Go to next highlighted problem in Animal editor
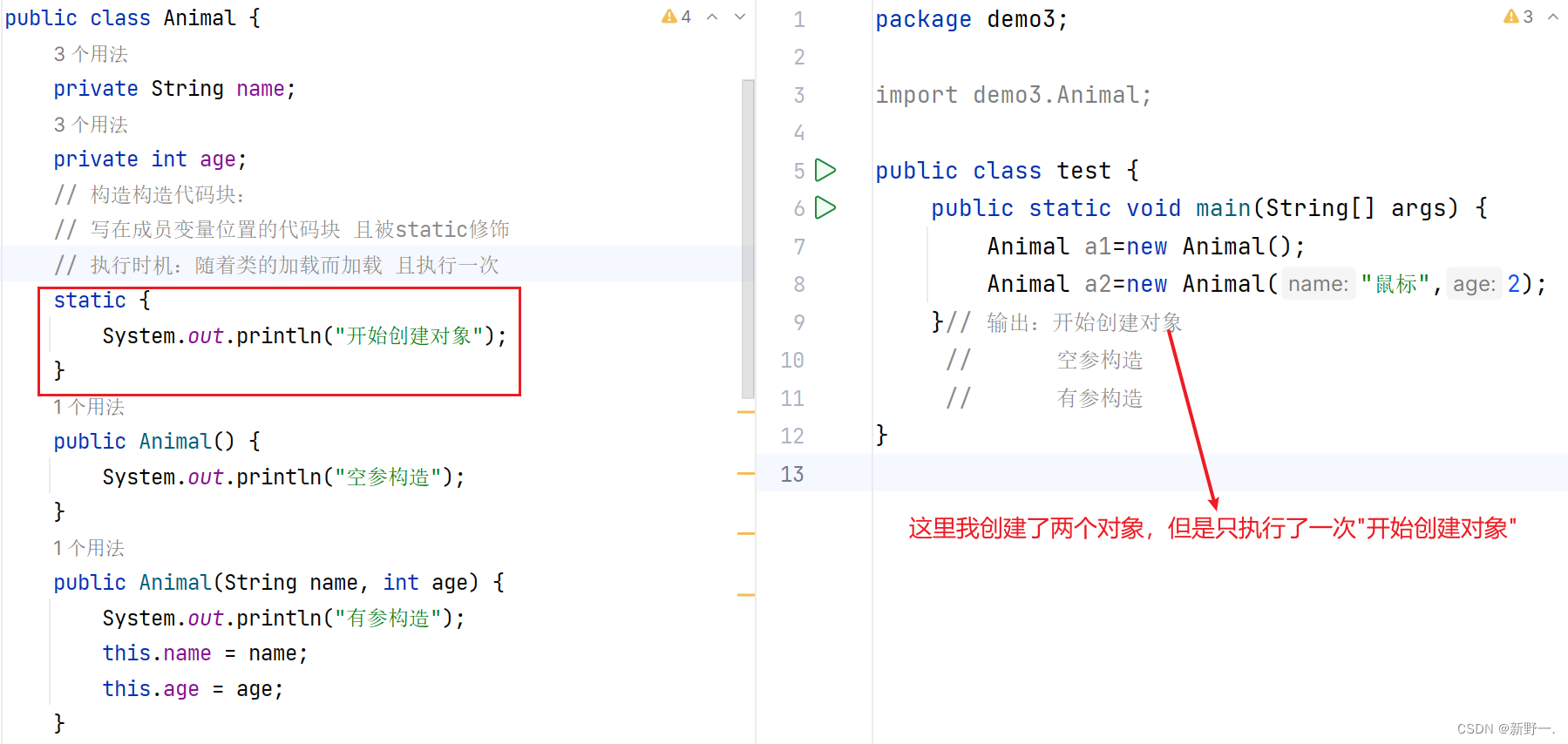The height and width of the screenshot is (744, 1568). pyautogui.click(x=740, y=17)
